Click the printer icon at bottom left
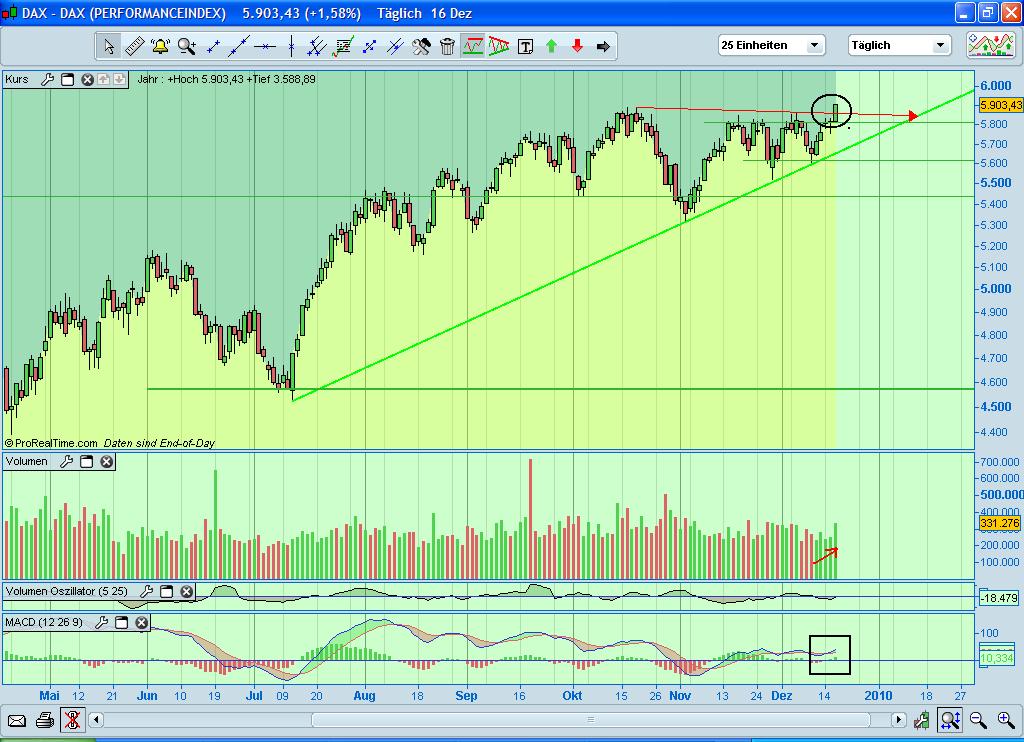The height and width of the screenshot is (742, 1024). 43,719
